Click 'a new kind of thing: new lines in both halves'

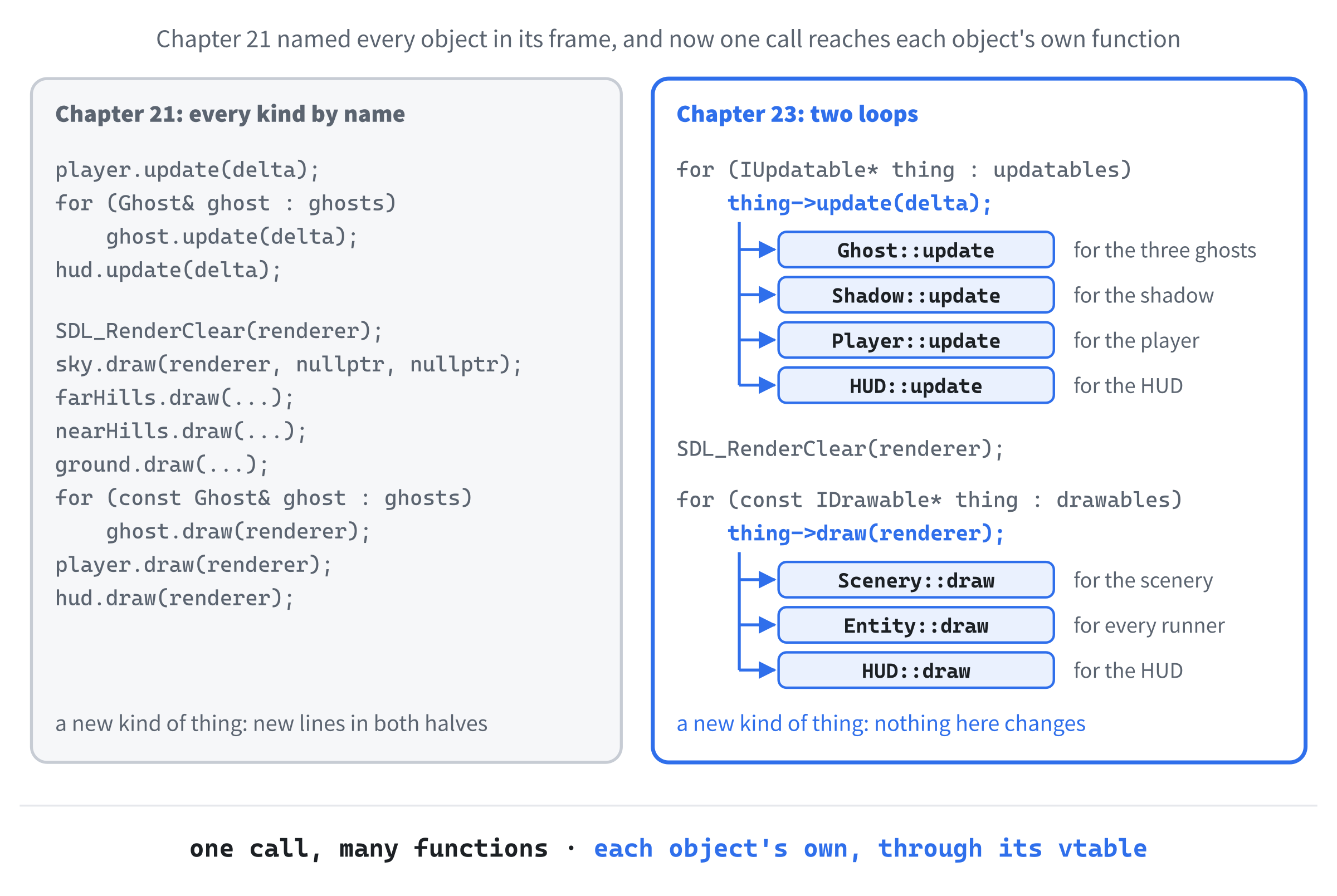point(271,723)
